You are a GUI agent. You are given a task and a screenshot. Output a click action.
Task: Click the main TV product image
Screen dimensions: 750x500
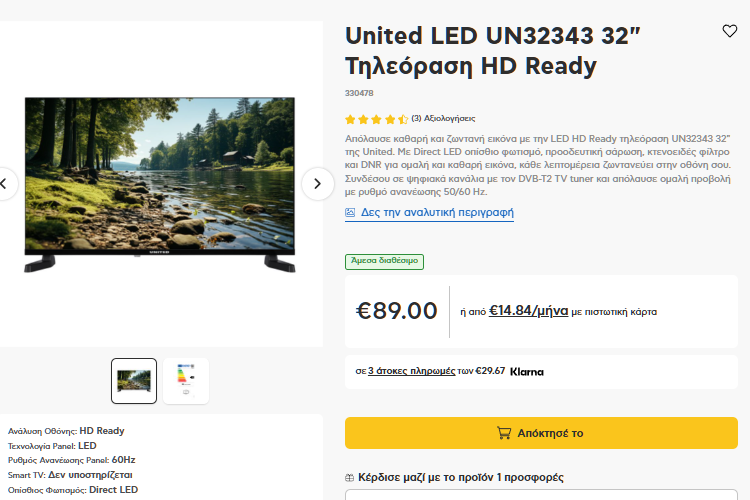coord(160,183)
